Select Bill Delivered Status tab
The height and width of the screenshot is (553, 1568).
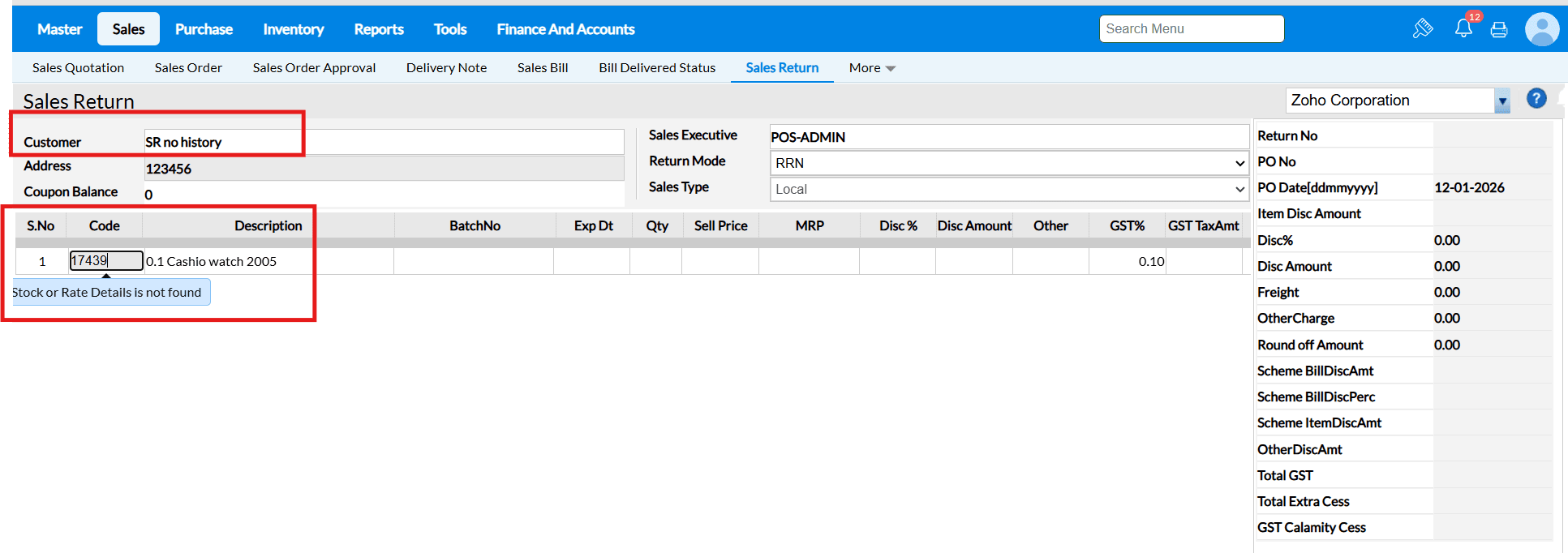(x=657, y=68)
